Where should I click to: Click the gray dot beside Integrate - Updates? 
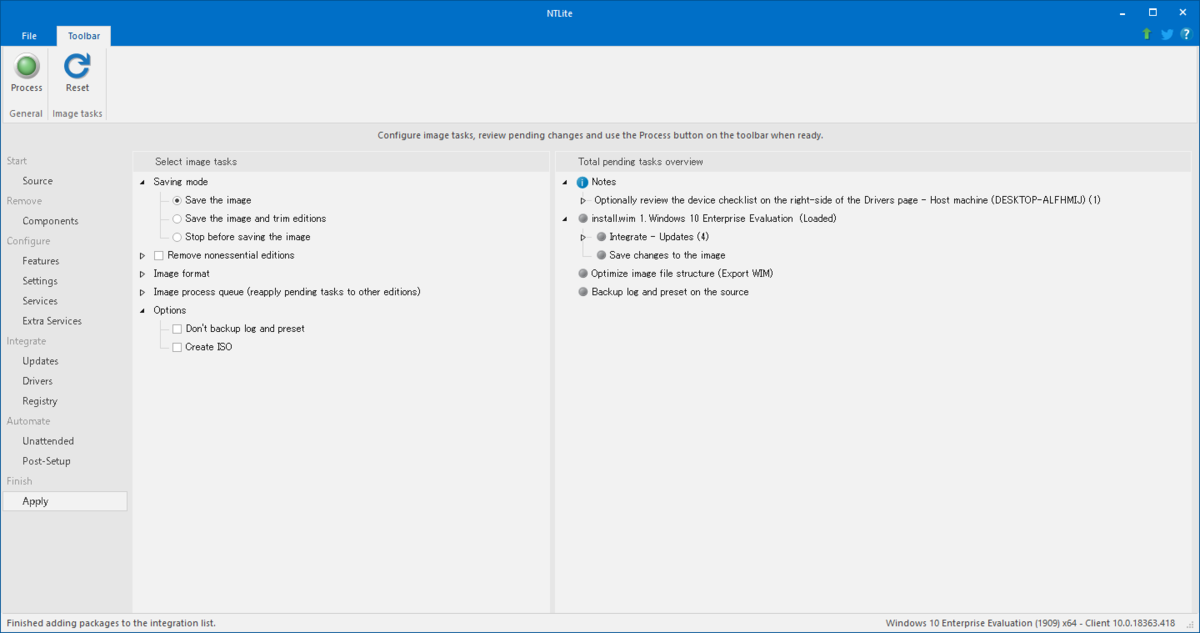(601, 237)
